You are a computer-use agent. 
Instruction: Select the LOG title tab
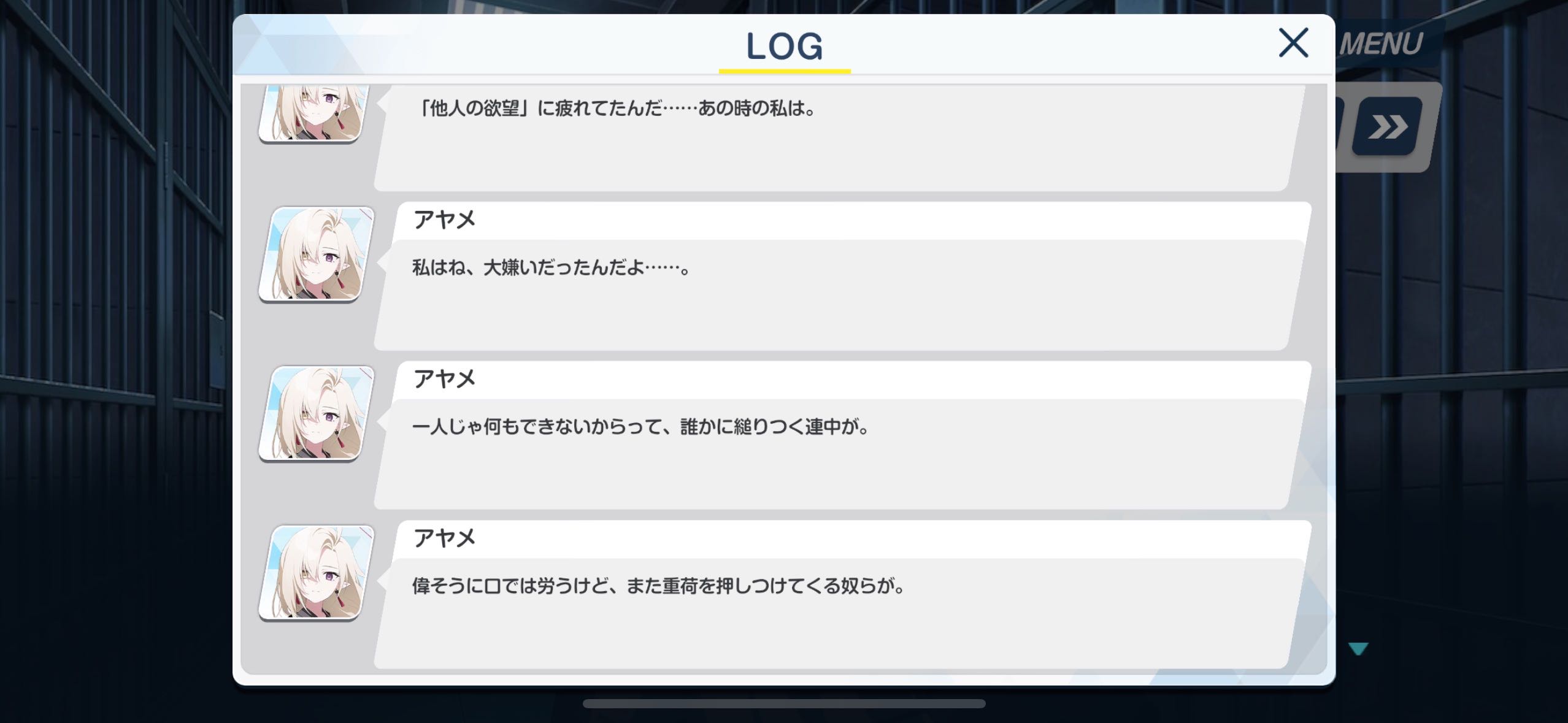click(x=784, y=46)
